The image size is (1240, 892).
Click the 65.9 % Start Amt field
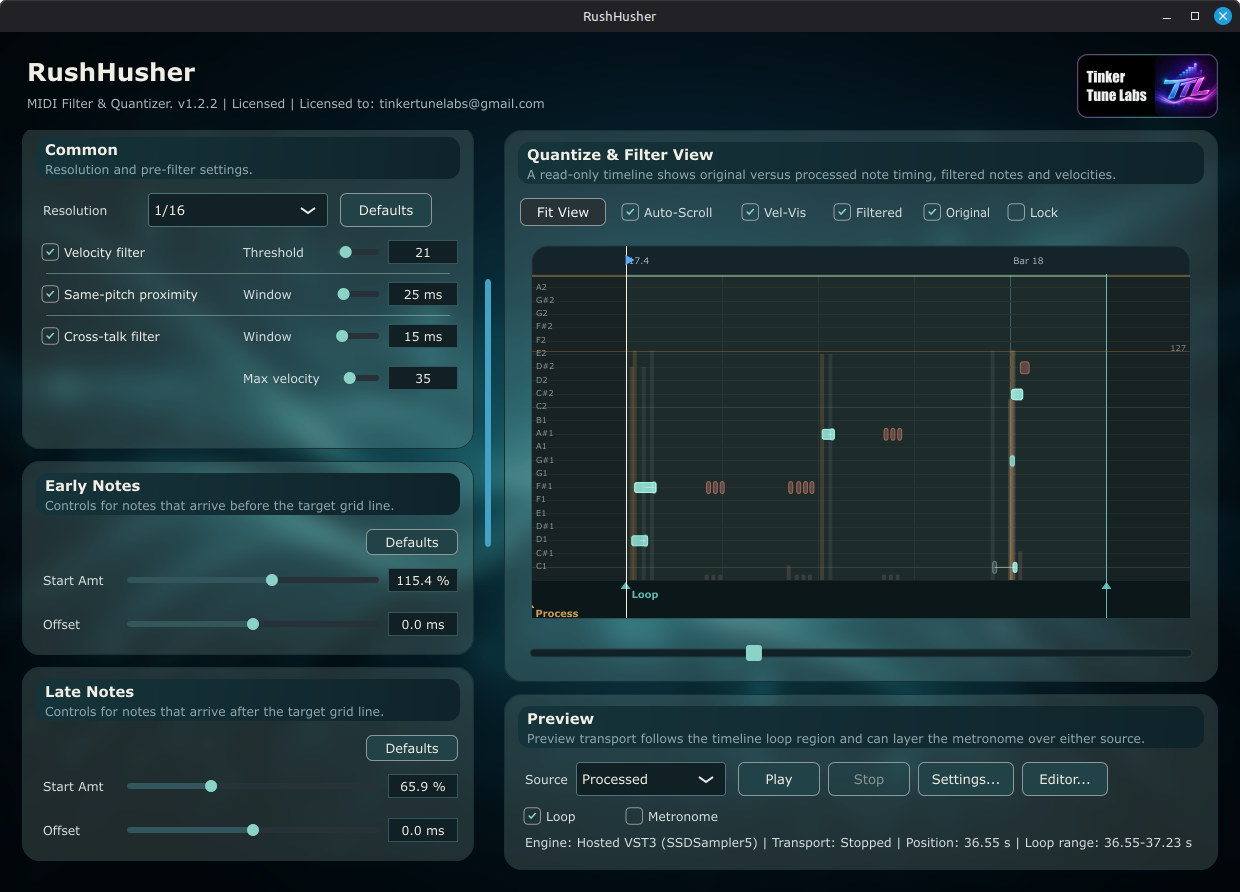[423, 786]
